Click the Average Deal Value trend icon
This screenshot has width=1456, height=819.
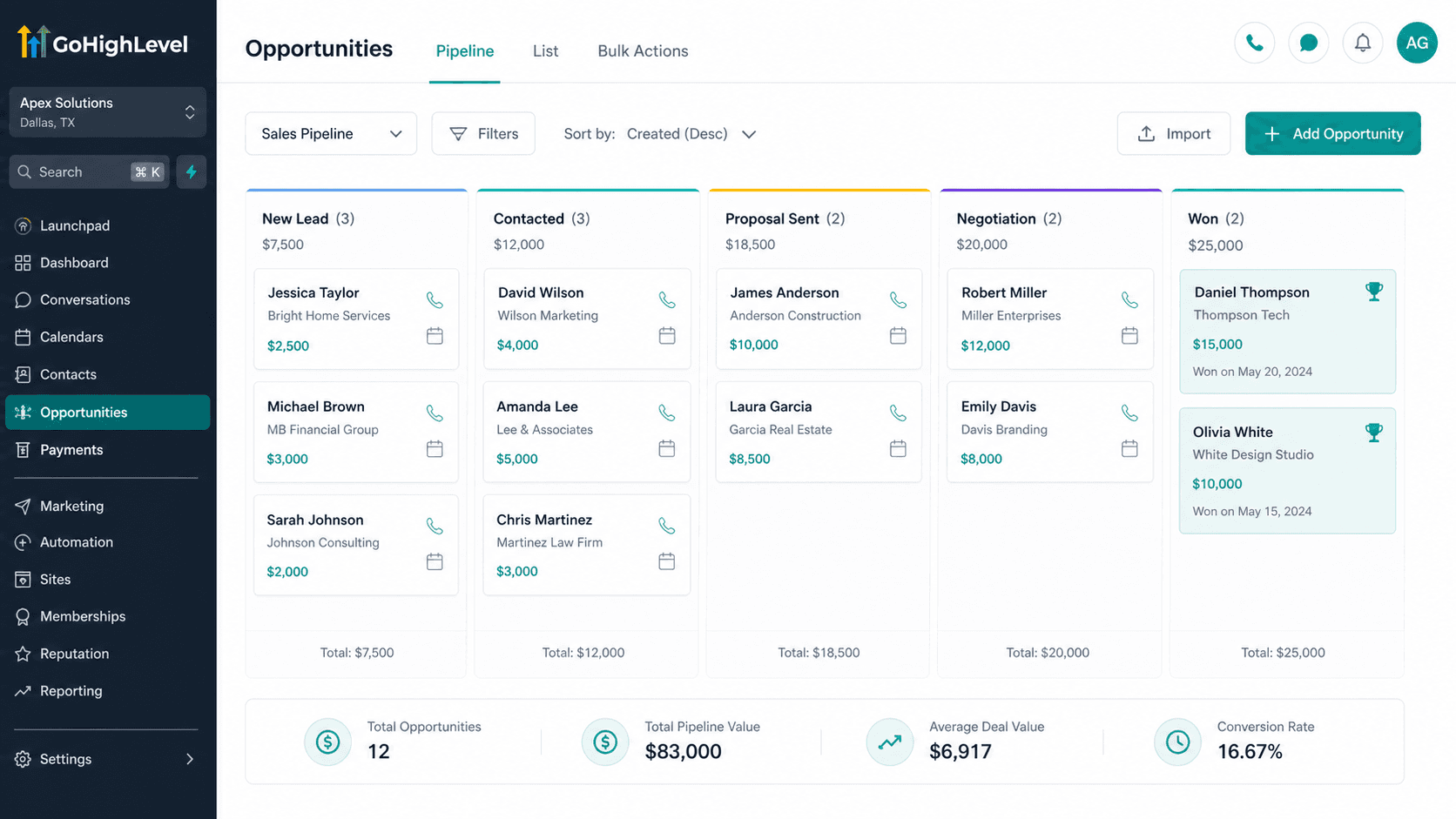[x=890, y=742]
